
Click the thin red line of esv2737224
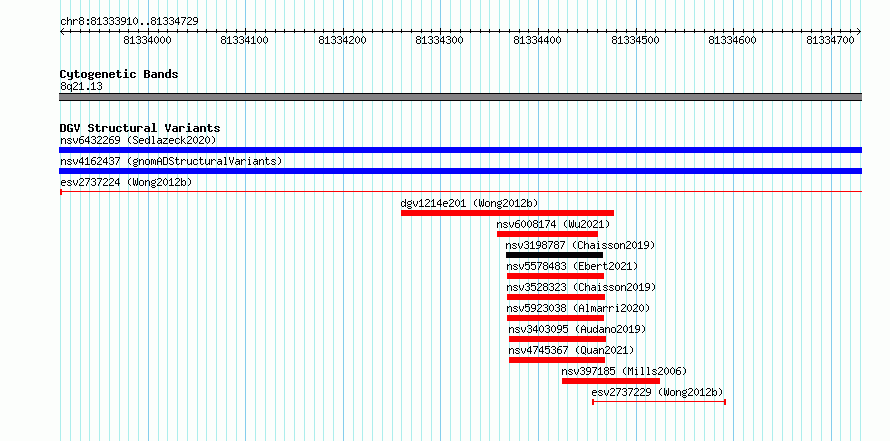click(460, 192)
